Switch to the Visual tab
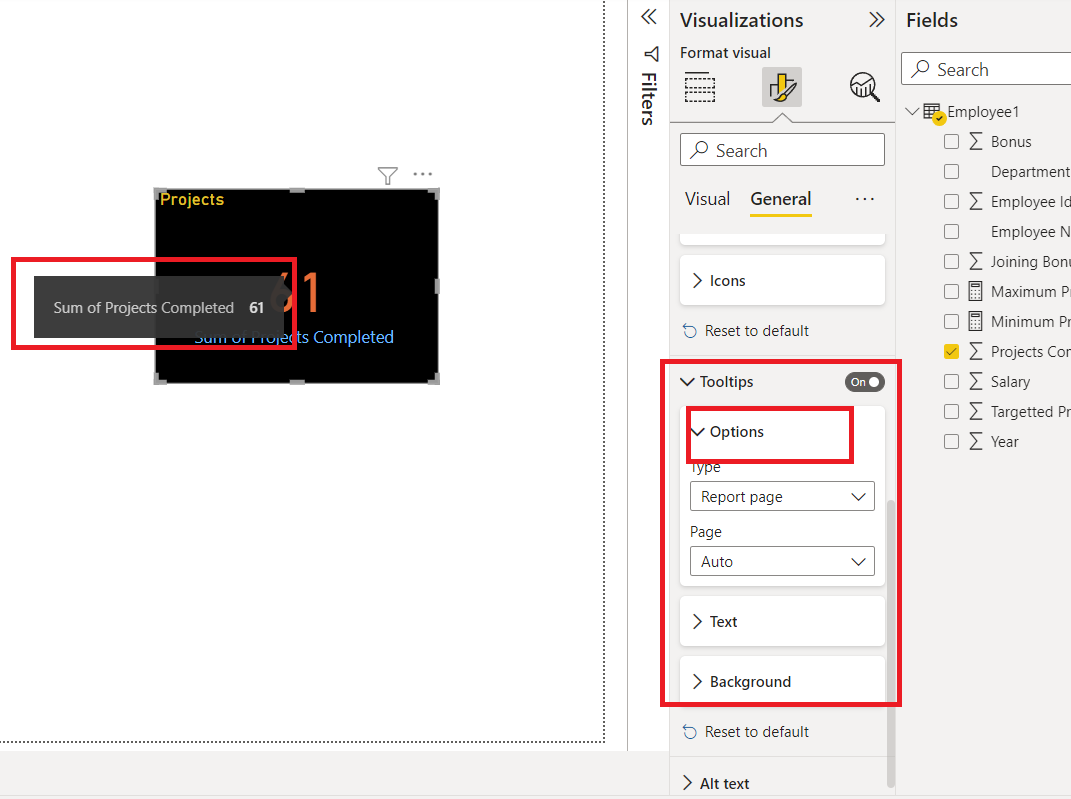 click(x=707, y=199)
